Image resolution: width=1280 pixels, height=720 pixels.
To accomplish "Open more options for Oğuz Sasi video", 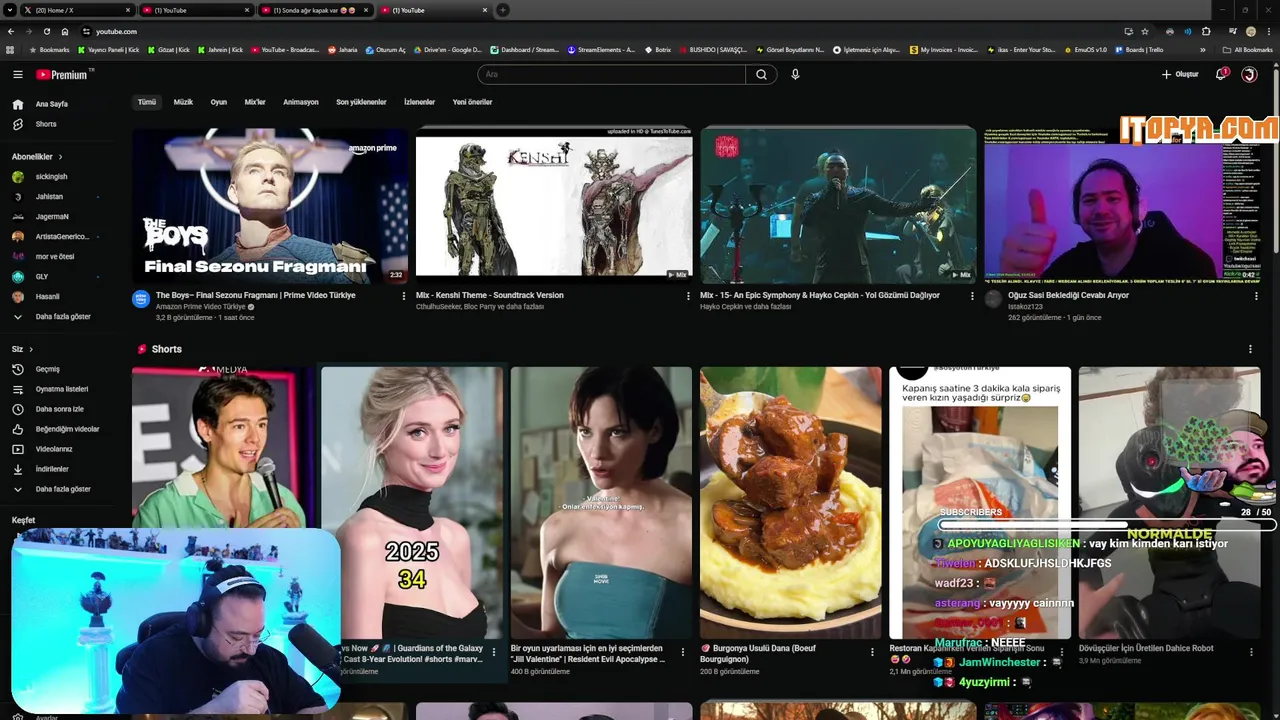I will click(x=1255, y=296).
